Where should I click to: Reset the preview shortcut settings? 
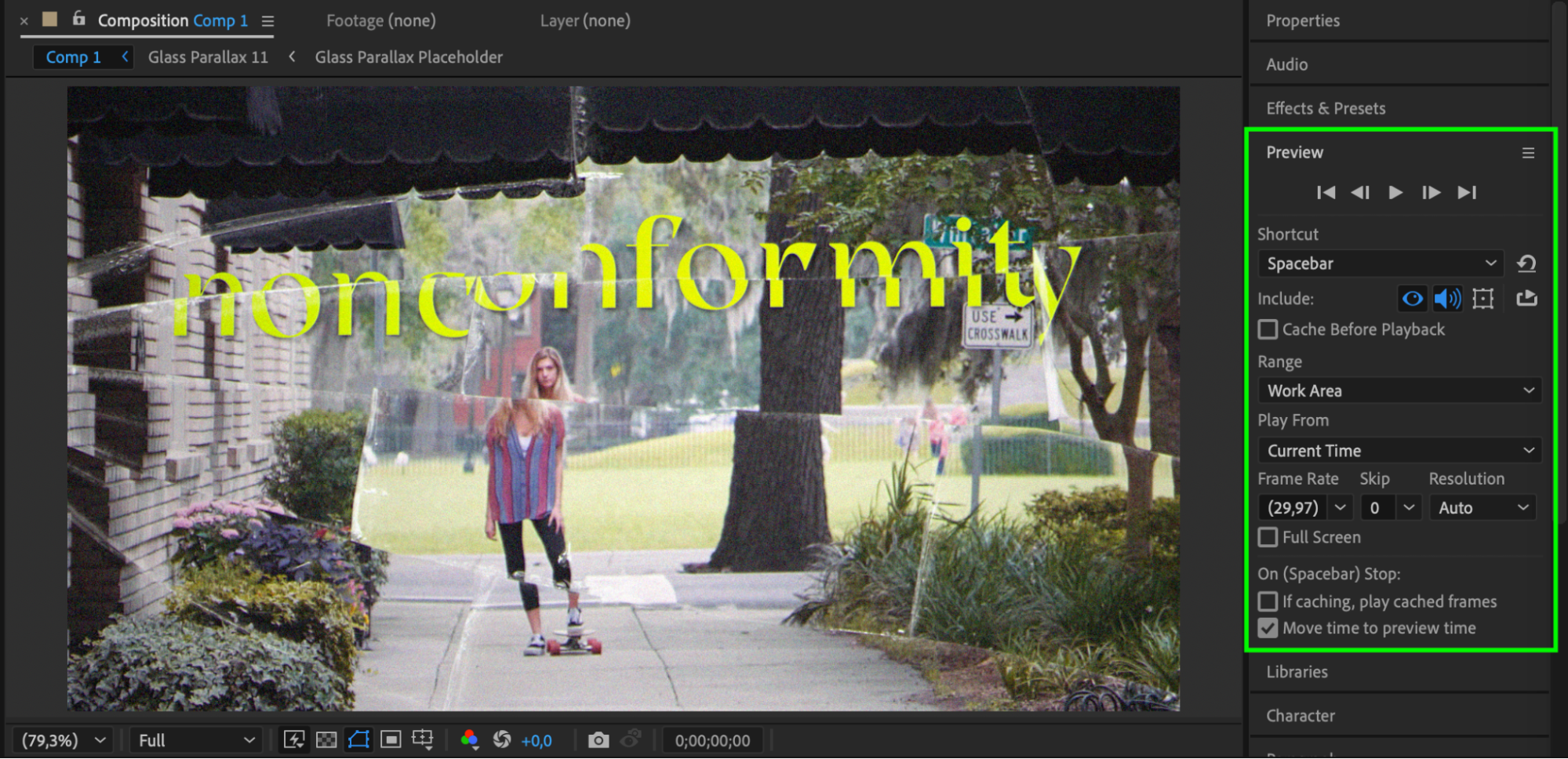click(x=1526, y=263)
